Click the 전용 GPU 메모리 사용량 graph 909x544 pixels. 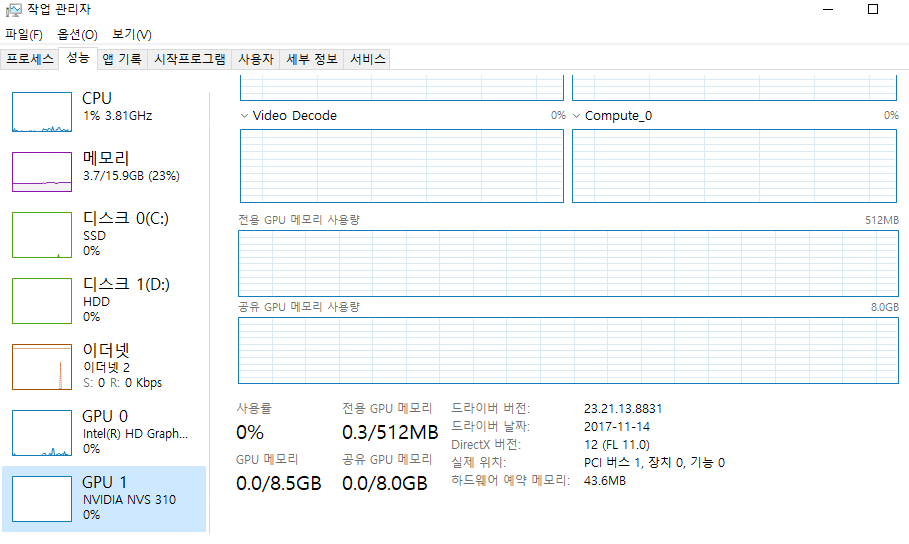(x=568, y=261)
